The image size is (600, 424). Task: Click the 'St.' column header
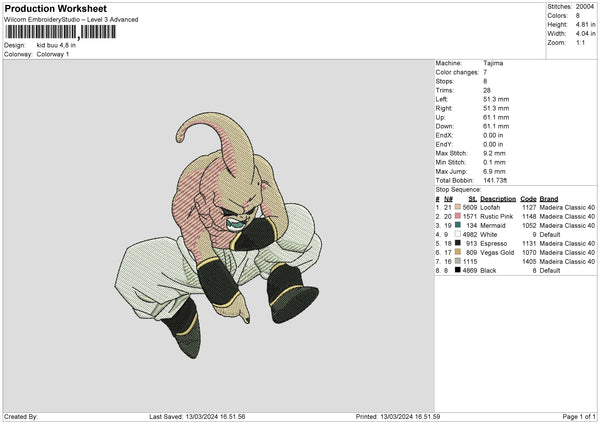[x=473, y=199]
